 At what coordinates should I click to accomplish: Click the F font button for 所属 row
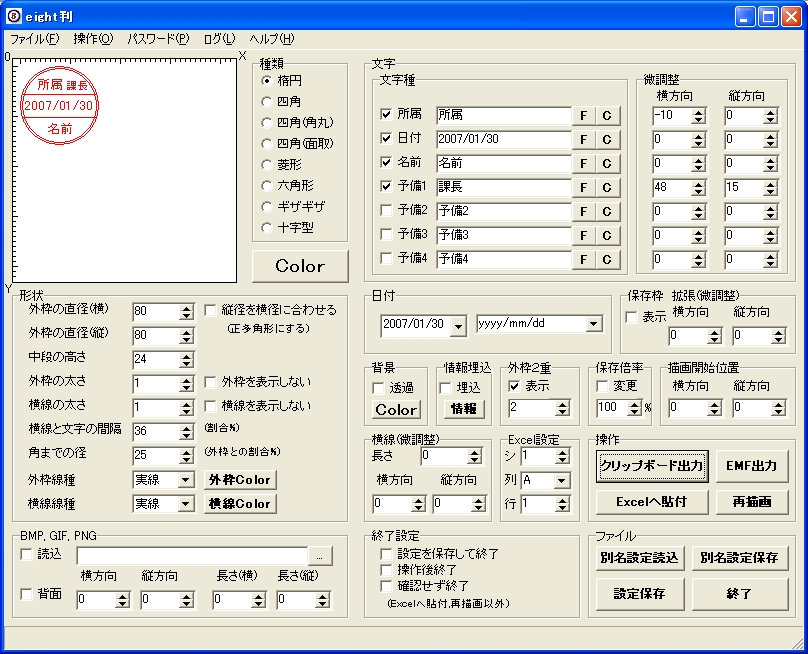[x=583, y=115]
